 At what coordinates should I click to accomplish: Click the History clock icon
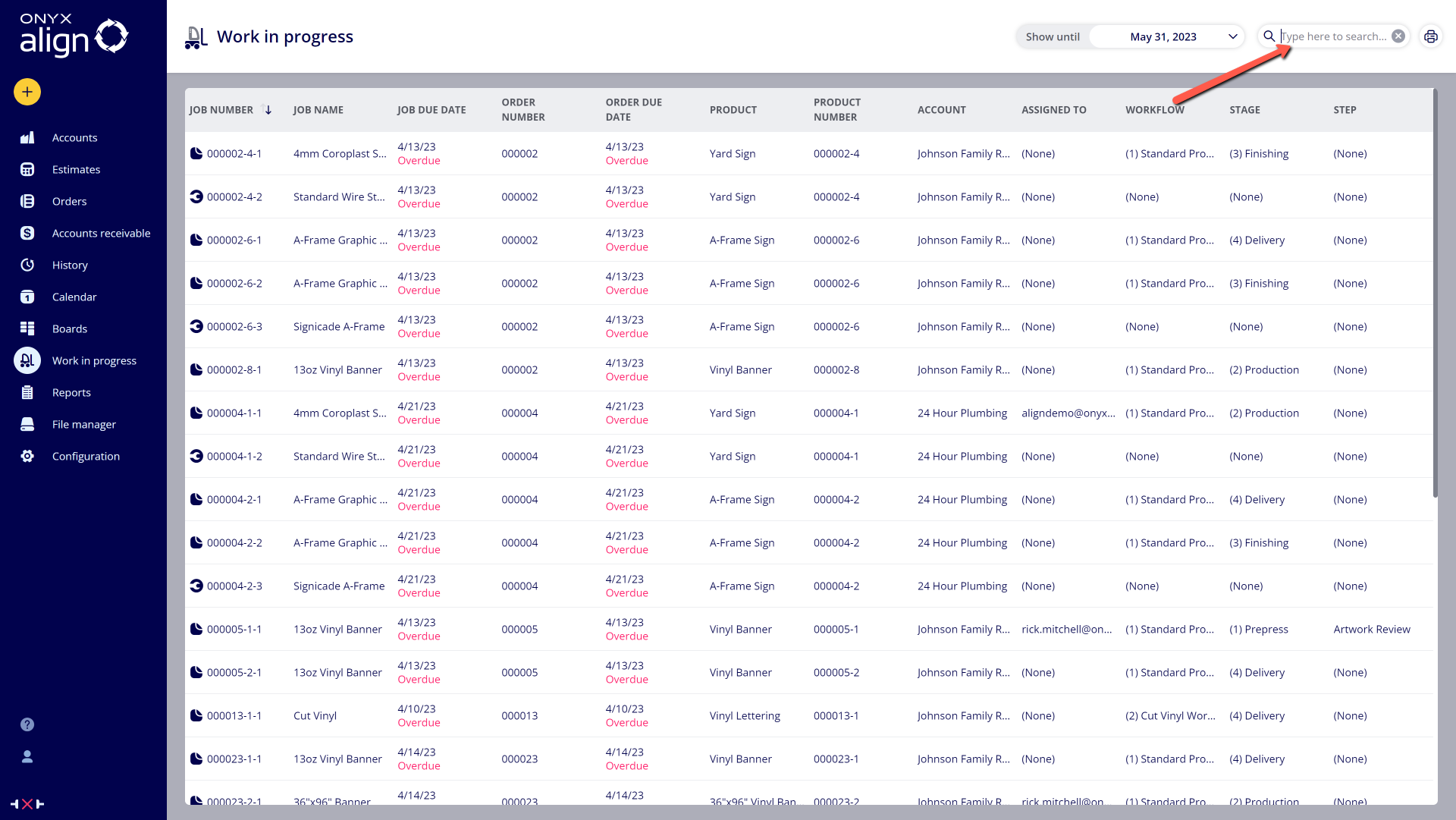(27, 265)
